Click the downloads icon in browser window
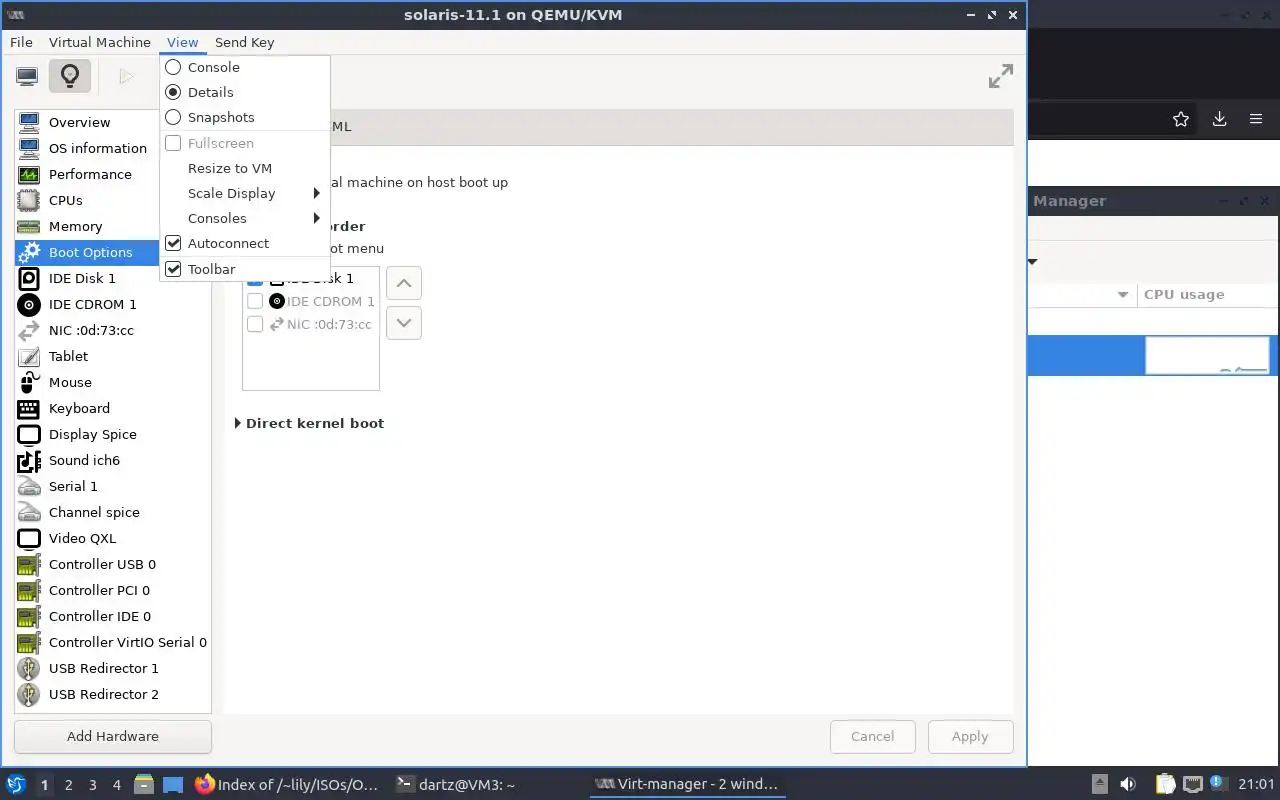Screen dimensions: 1280x800 1219,119
